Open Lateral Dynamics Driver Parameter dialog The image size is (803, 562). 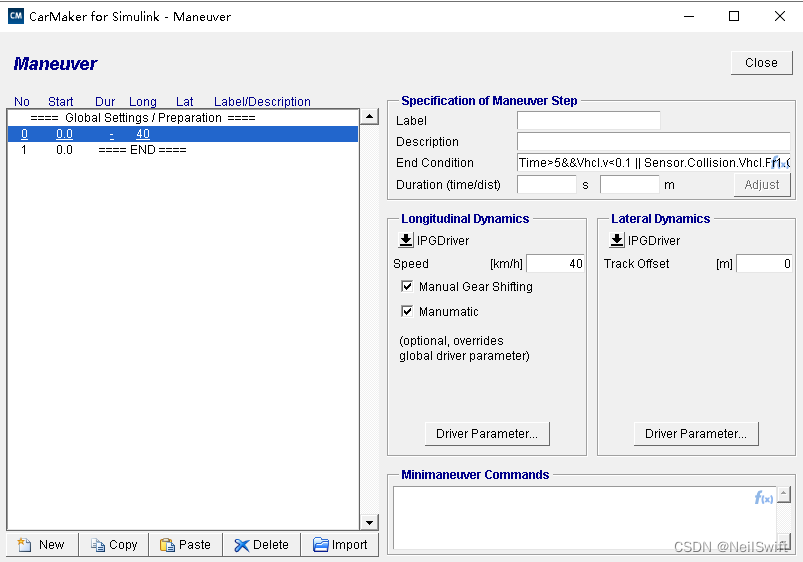pos(696,434)
